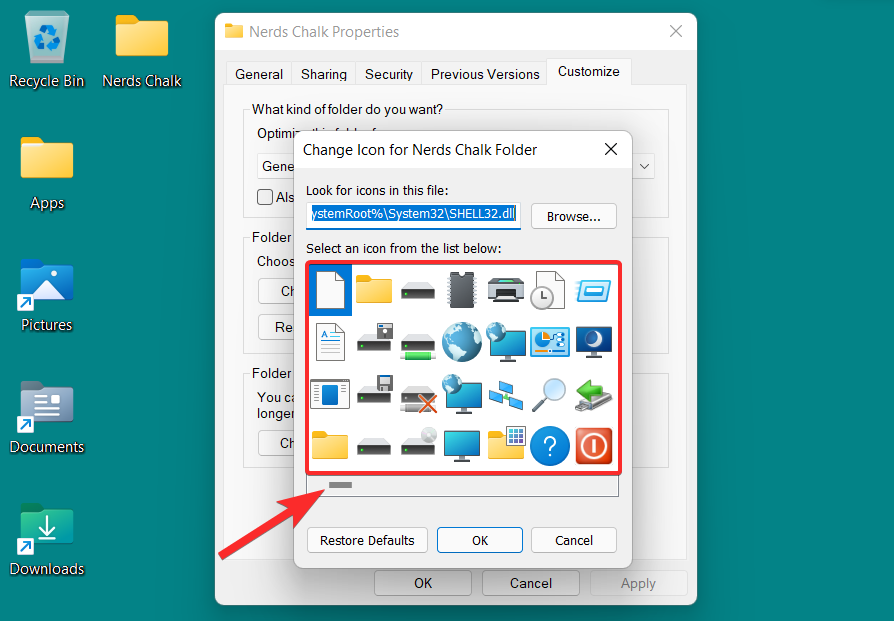The image size is (894, 621).
Task: Select the closed yellow folder icon
Action: pyautogui.click(x=374, y=289)
